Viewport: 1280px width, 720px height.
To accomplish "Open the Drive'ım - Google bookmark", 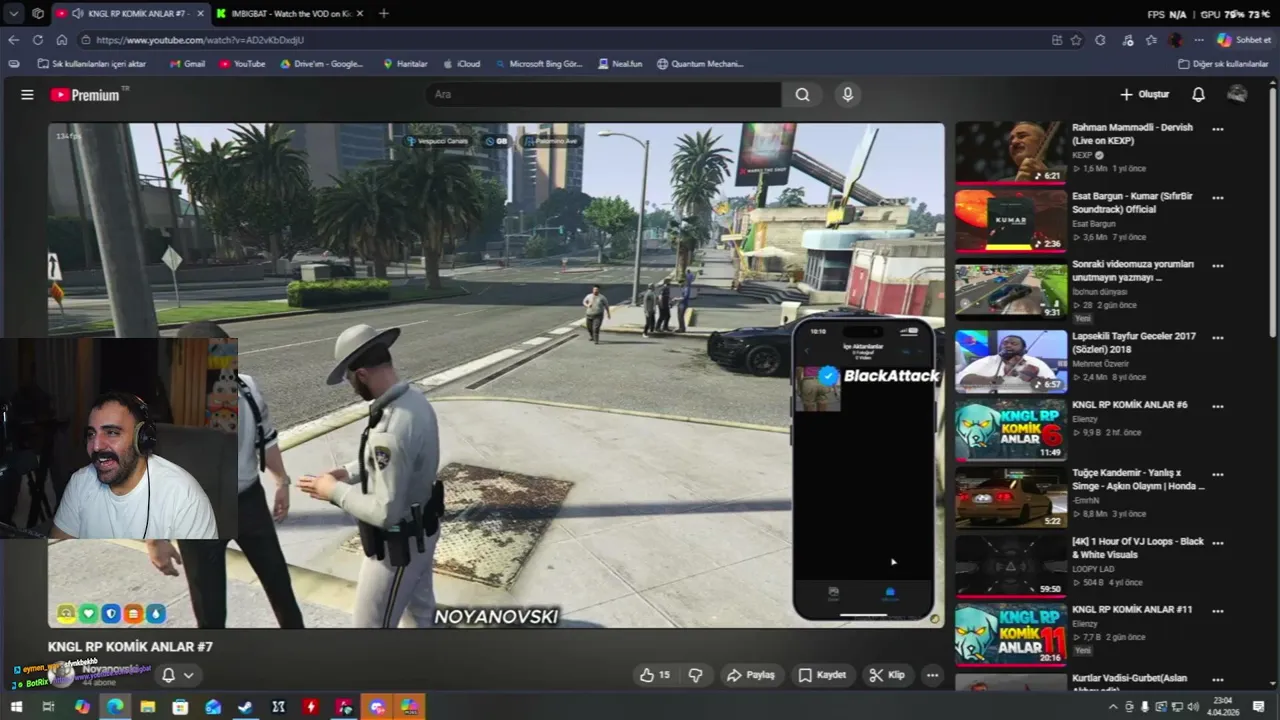I will click(x=322, y=64).
